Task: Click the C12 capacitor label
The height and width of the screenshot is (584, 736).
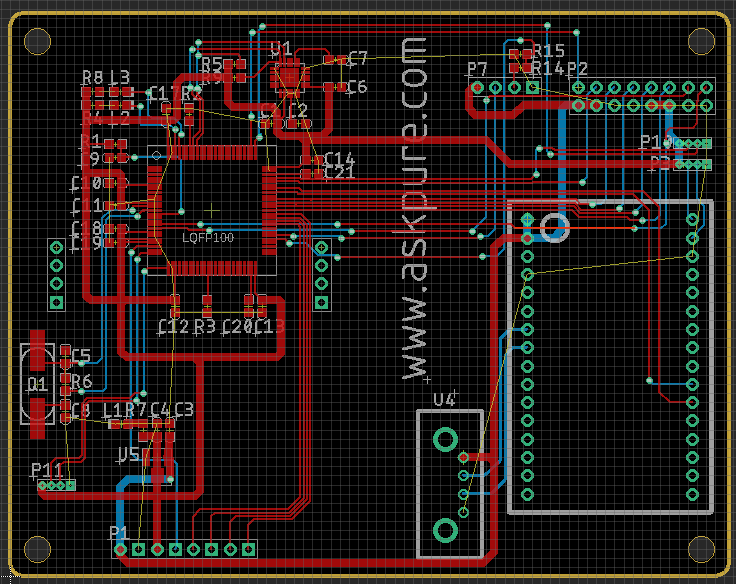Action: (x=173, y=327)
